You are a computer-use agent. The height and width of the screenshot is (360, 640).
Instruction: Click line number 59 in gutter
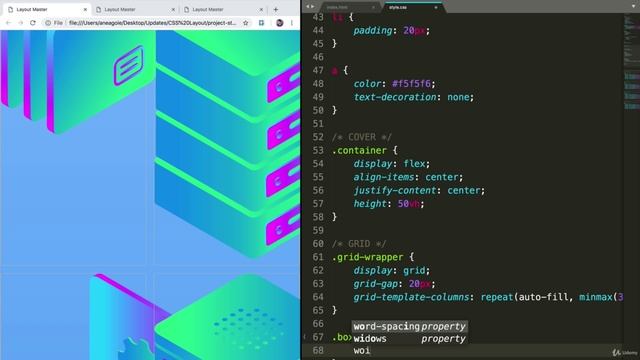(x=318, y=230)
